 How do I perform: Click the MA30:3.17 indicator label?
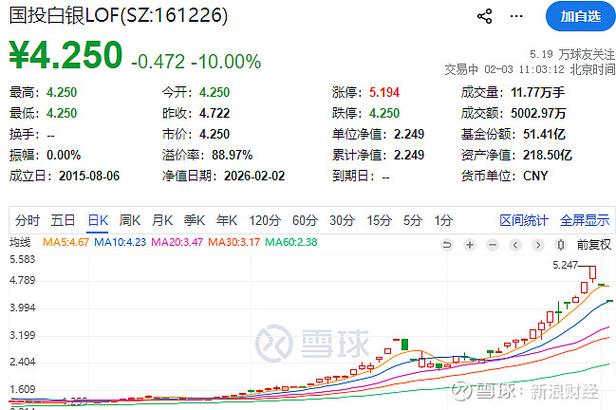234,242
